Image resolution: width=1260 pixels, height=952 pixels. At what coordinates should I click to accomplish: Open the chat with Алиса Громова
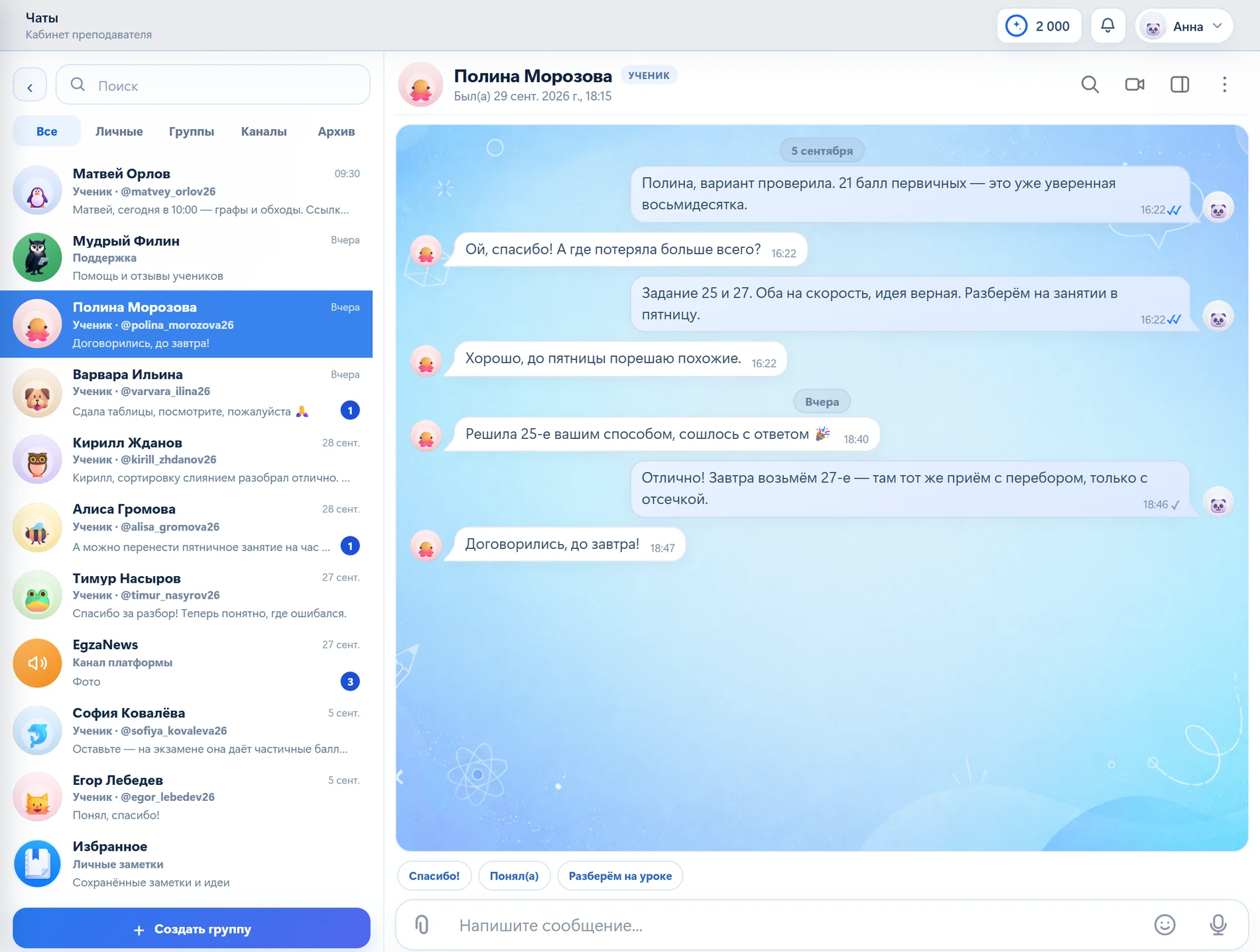(186, 527)
